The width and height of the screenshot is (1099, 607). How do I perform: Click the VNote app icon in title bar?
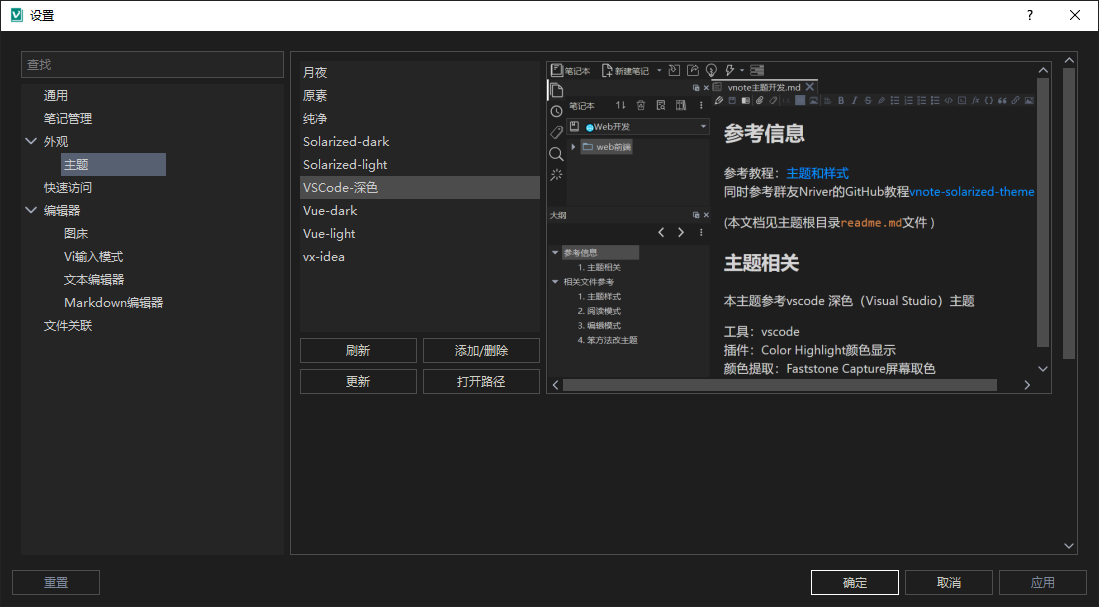pos(17,15)
